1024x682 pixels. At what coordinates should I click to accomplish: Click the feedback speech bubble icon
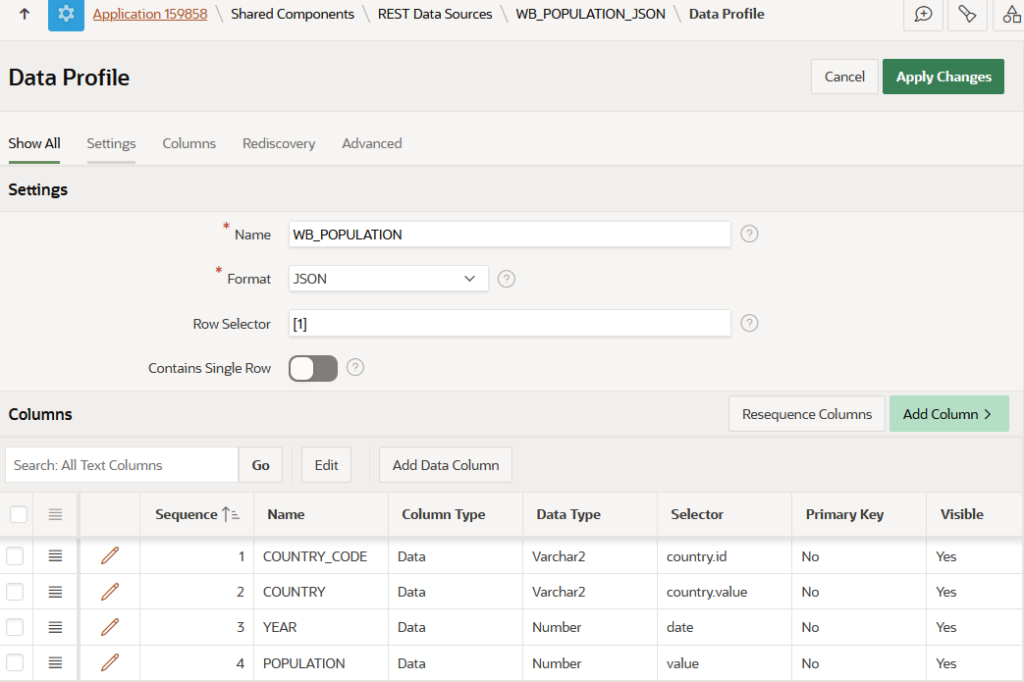[923, 14]
